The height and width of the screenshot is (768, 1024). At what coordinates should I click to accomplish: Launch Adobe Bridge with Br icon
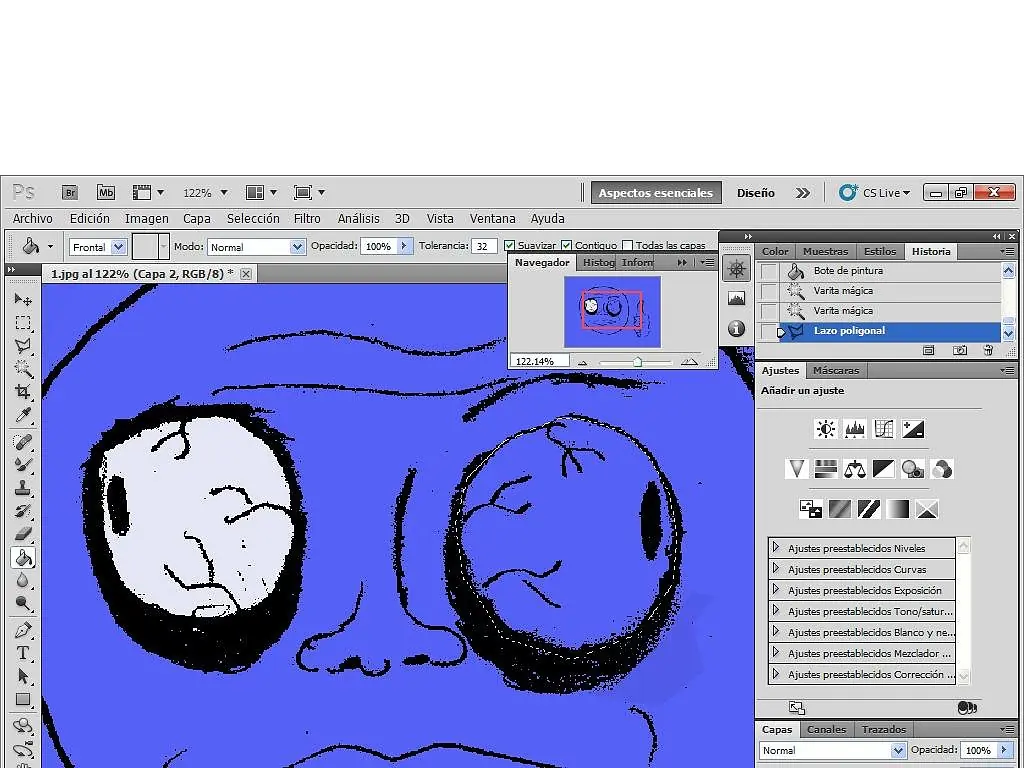tap(70, 193)
